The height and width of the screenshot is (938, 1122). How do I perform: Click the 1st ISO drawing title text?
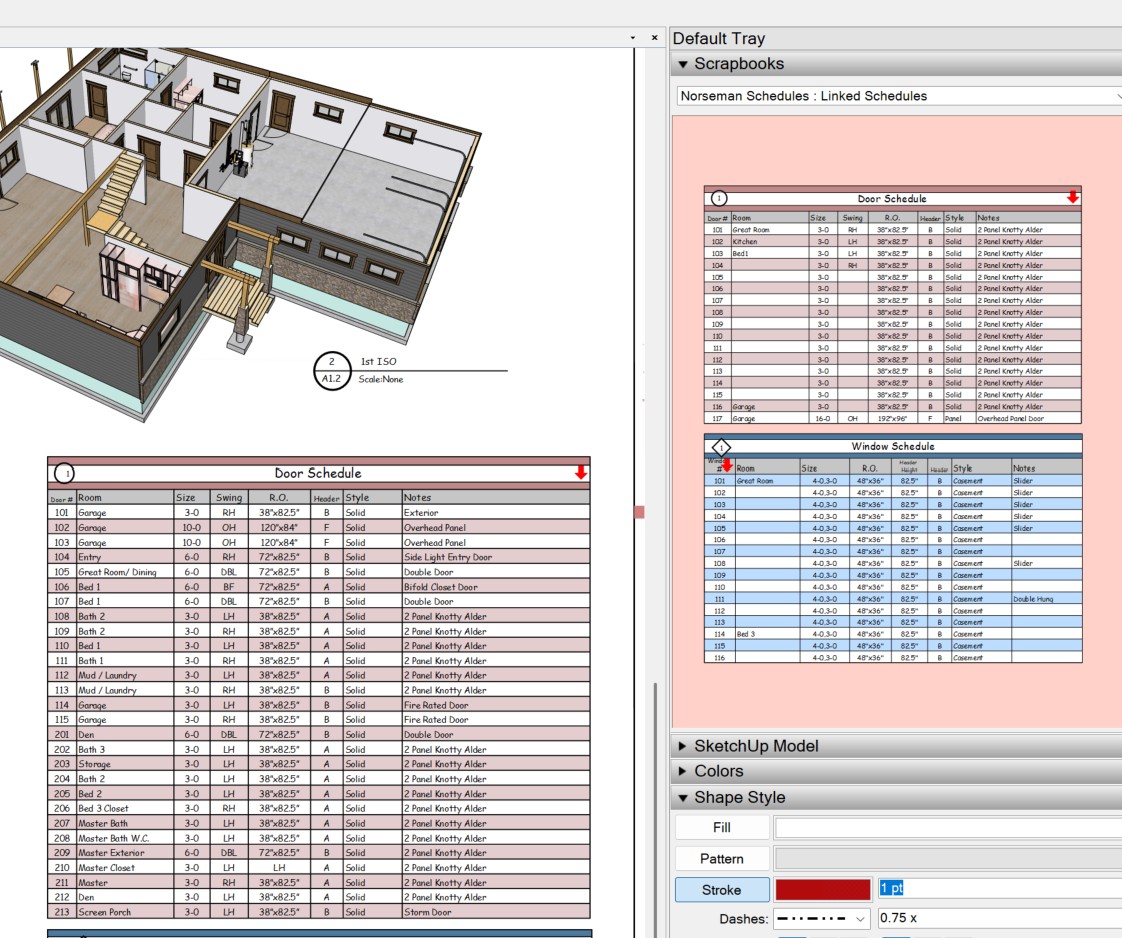click(x=378, y=361)
